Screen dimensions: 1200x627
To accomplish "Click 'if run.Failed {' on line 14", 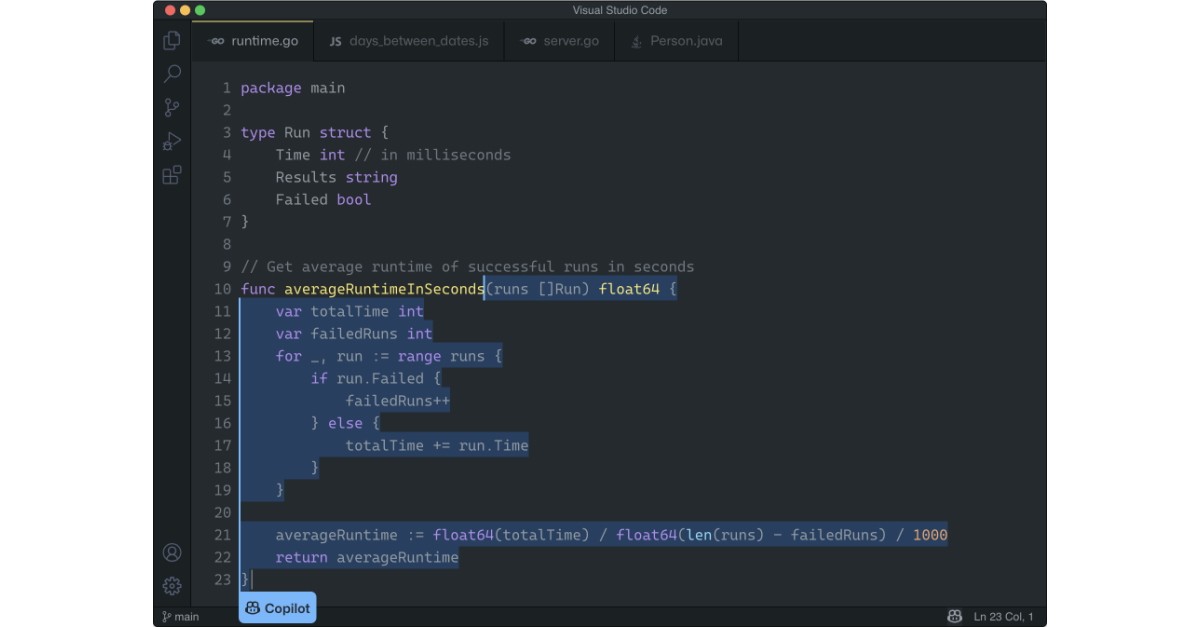I will pyautogui.click(x=376, y=378).
